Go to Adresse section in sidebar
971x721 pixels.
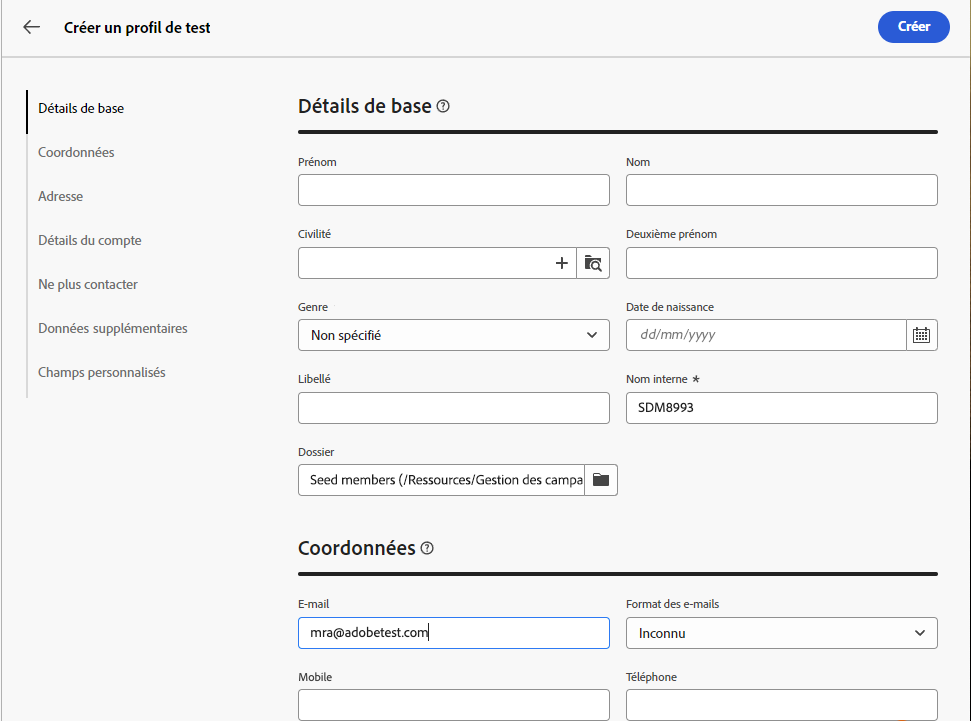pyautogui.click(x=60, y=196)
